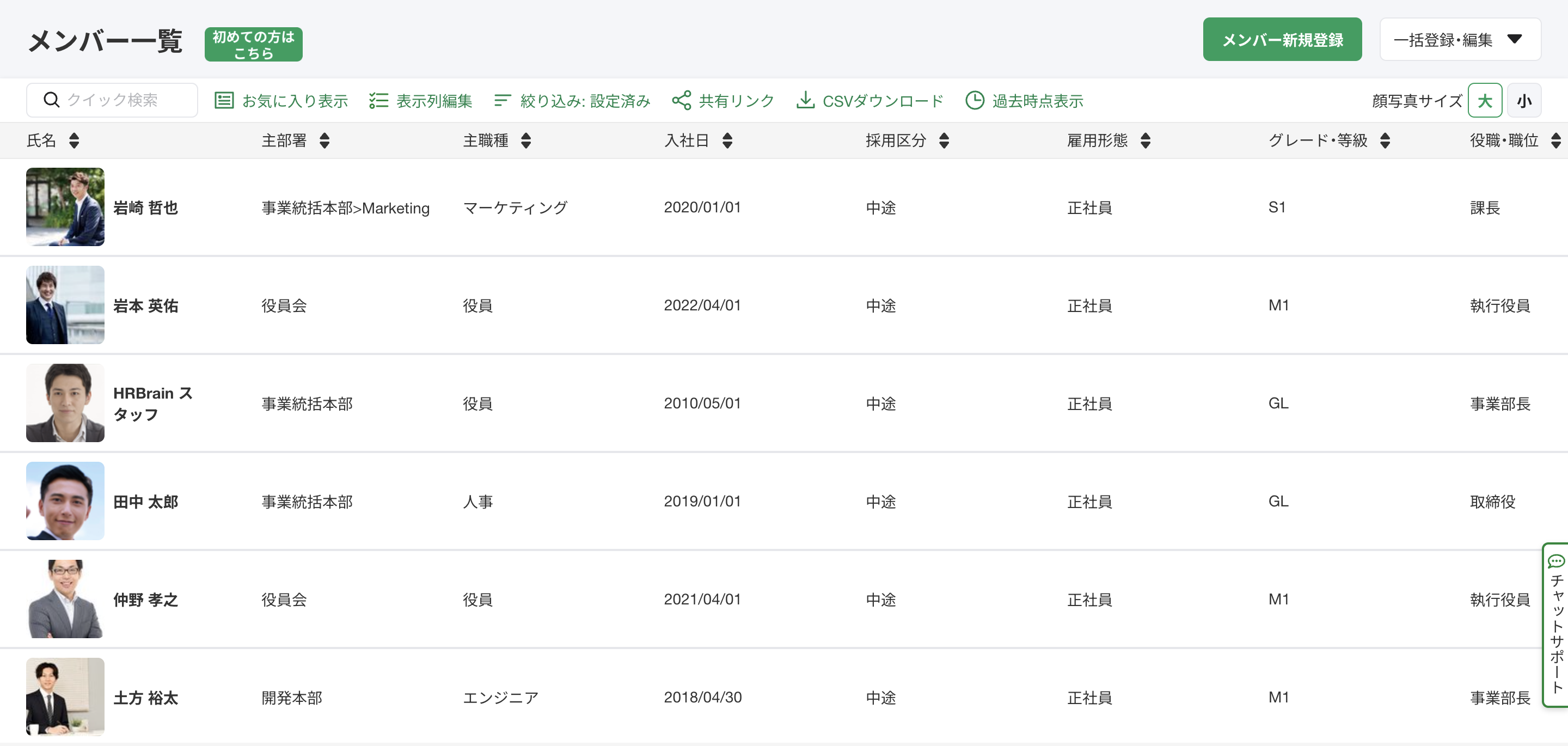The height and width of the screenshot is (746, 1568).
Task: Click the magnifier icon in quick search
Action: [x=52, y=100]
